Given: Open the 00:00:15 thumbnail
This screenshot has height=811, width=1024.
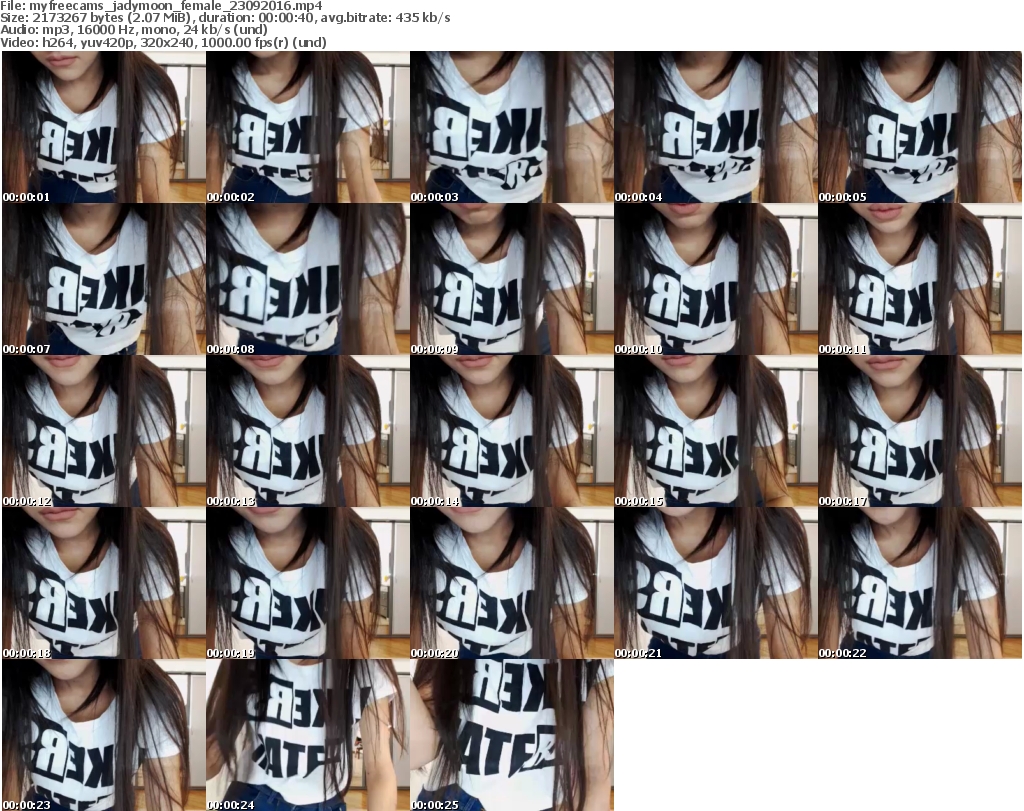Looking at the screenshot, I should (x=716, y=431).
